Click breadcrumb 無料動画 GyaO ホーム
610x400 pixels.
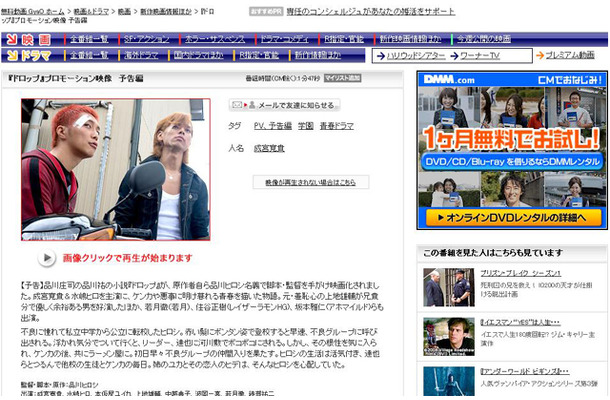(x=32, y=12)
